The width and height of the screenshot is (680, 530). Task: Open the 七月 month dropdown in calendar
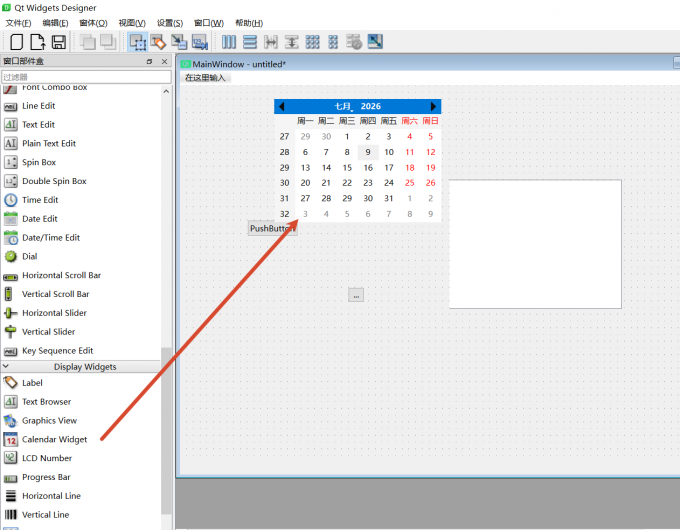point(343,106)
